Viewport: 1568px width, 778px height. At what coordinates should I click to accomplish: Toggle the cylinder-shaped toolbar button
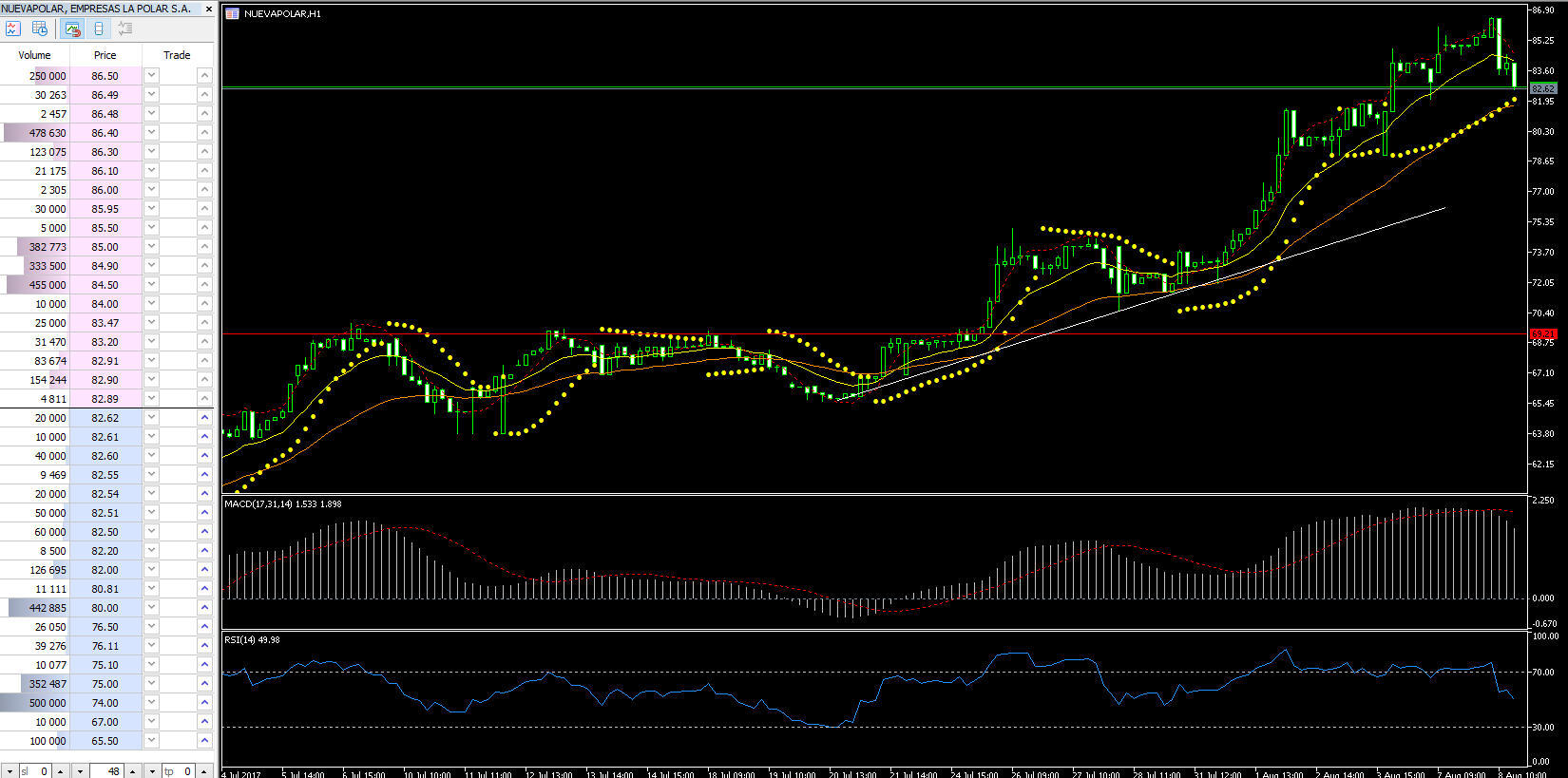click(99, 28)
